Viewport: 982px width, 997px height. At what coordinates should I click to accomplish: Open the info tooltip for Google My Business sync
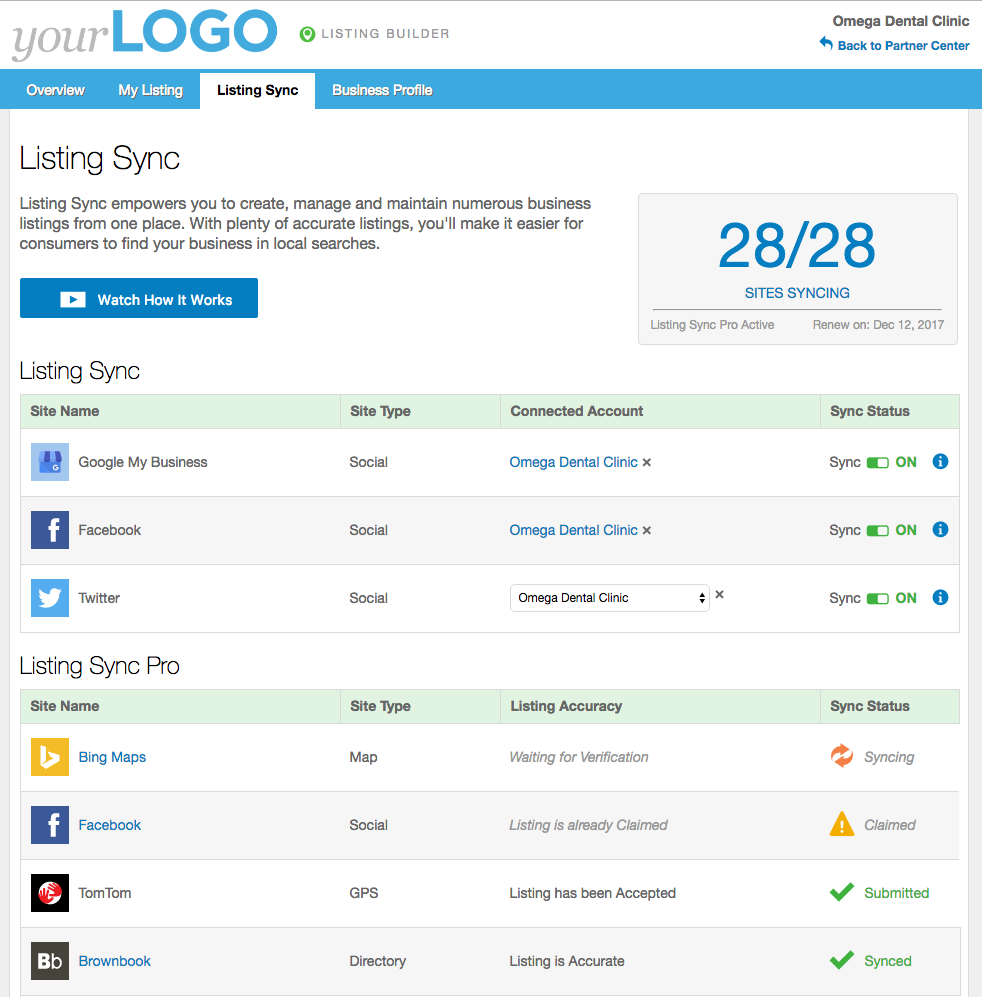point(940,462)
